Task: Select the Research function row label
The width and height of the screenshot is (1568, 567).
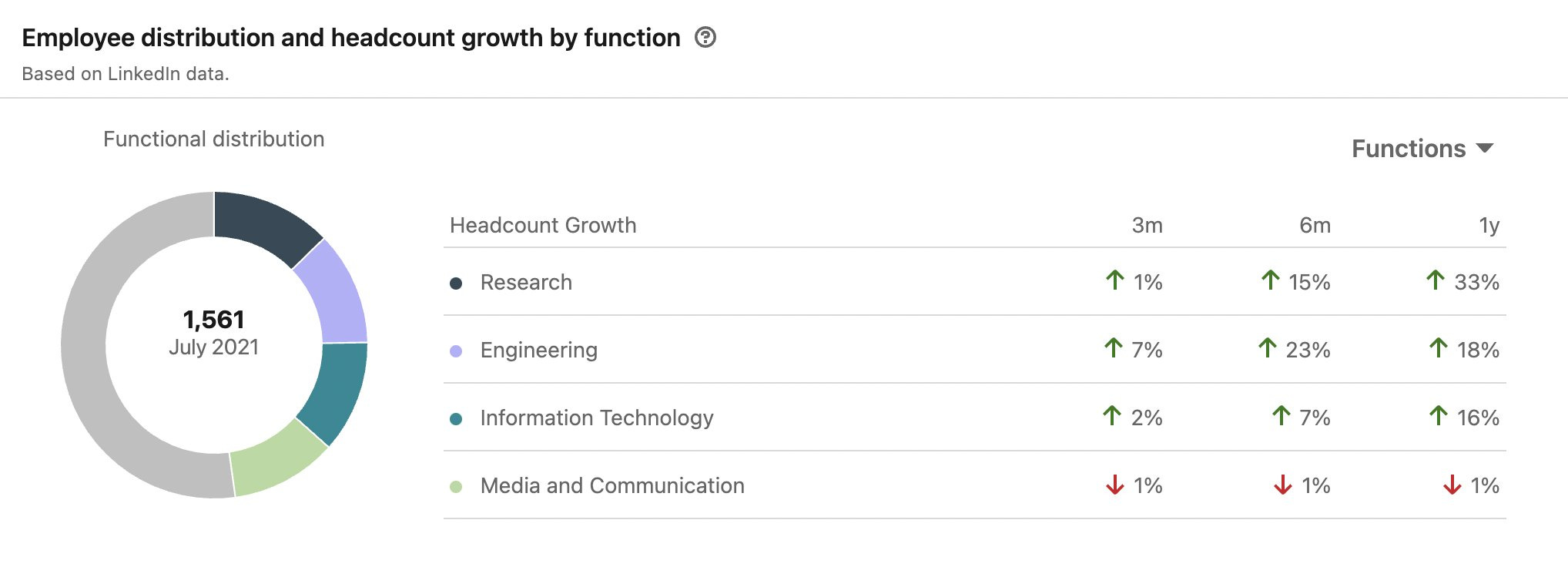Action: click(x=526, y=283)
